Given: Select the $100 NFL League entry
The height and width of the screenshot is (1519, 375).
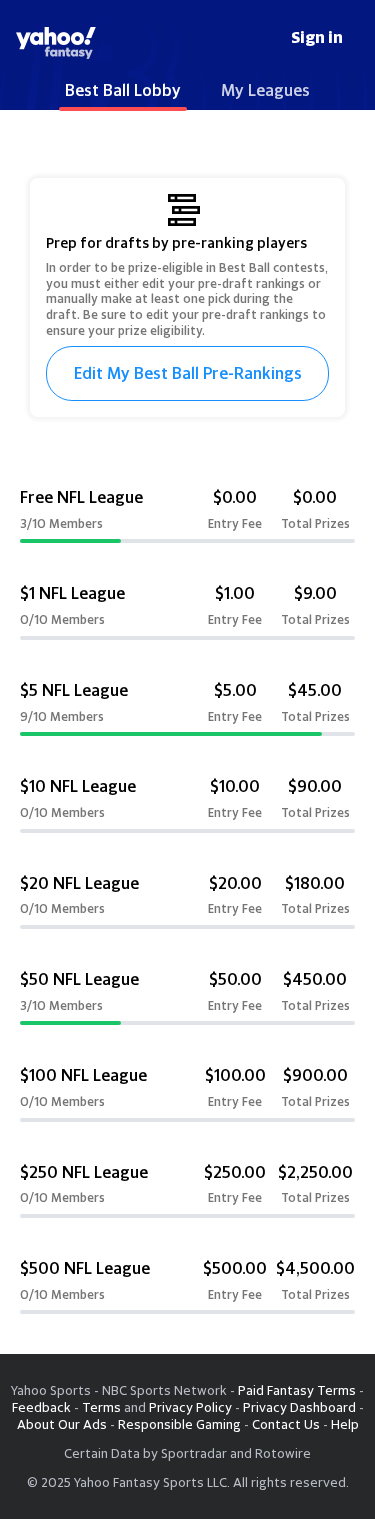Looking at the screenshot, I should [x=187, y=1092].
